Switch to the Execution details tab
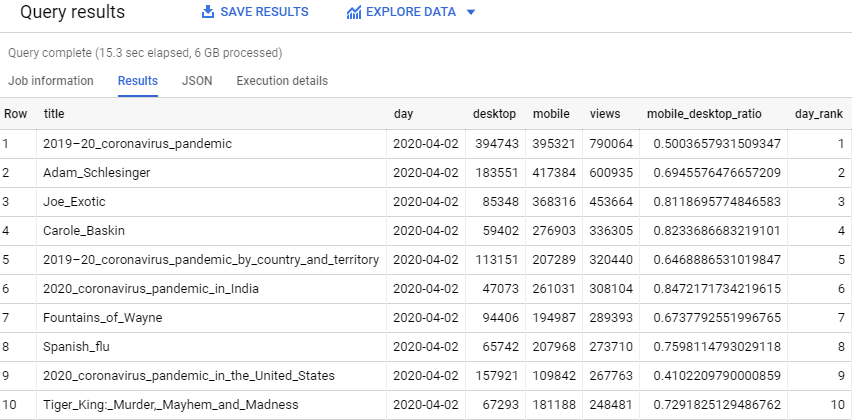 tap(282, 81)
